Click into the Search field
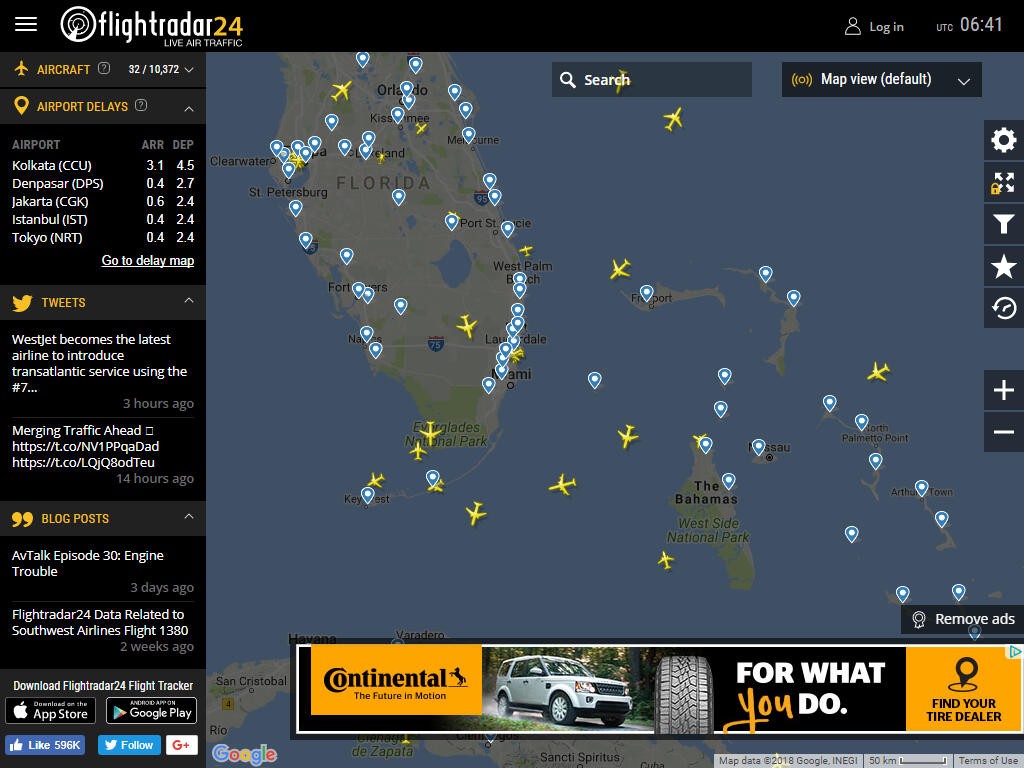Image resolution: width=1024 pixels, height=768 pixels. (x=652, y=80)
